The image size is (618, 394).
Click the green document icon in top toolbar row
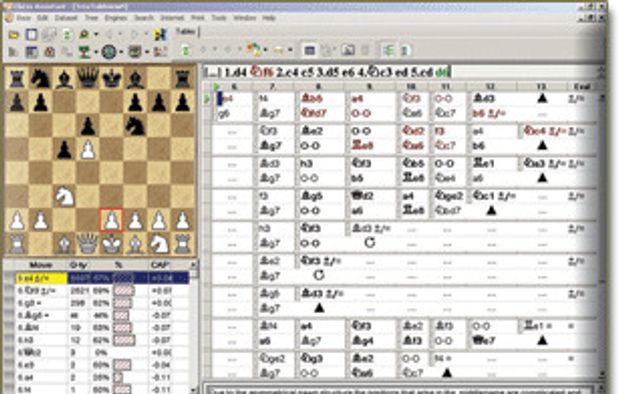tap(67, 35)
